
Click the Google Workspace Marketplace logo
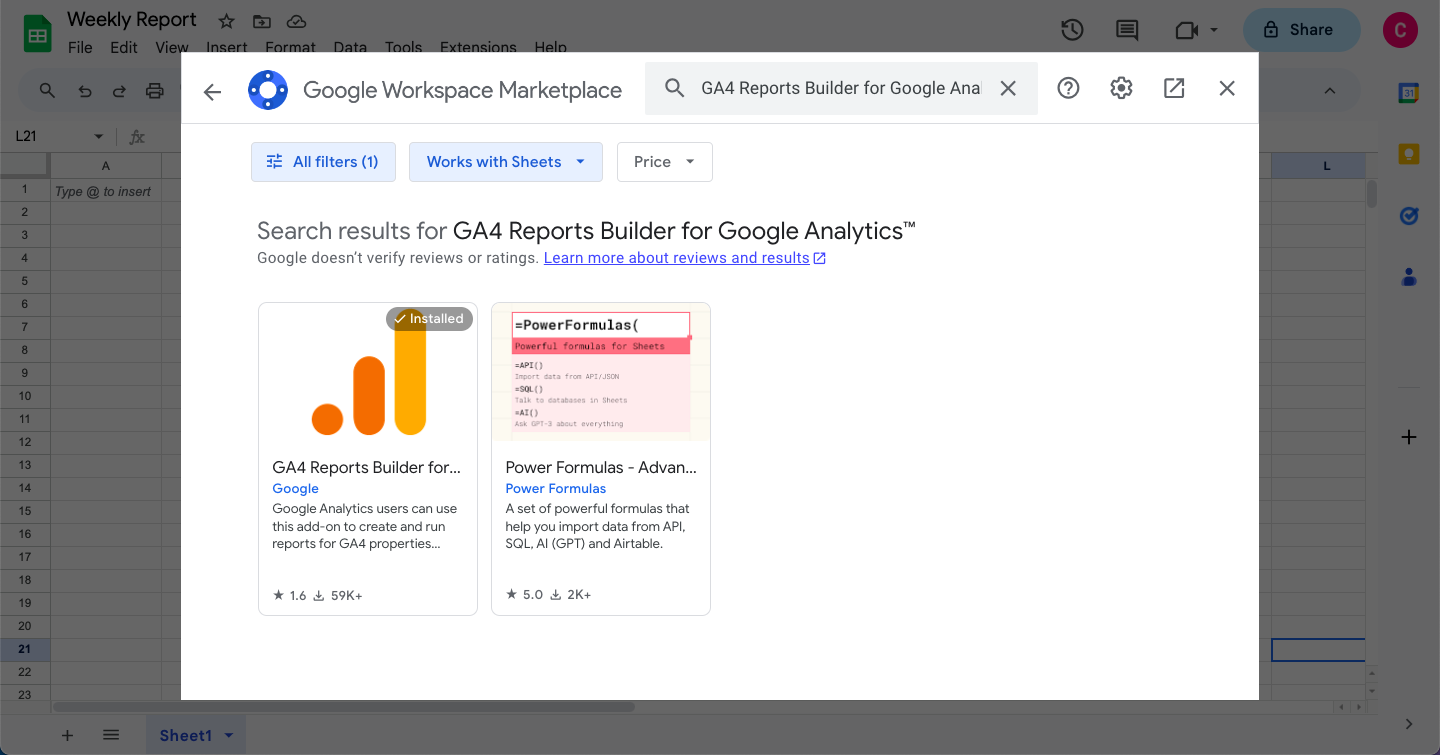[268, 90]
